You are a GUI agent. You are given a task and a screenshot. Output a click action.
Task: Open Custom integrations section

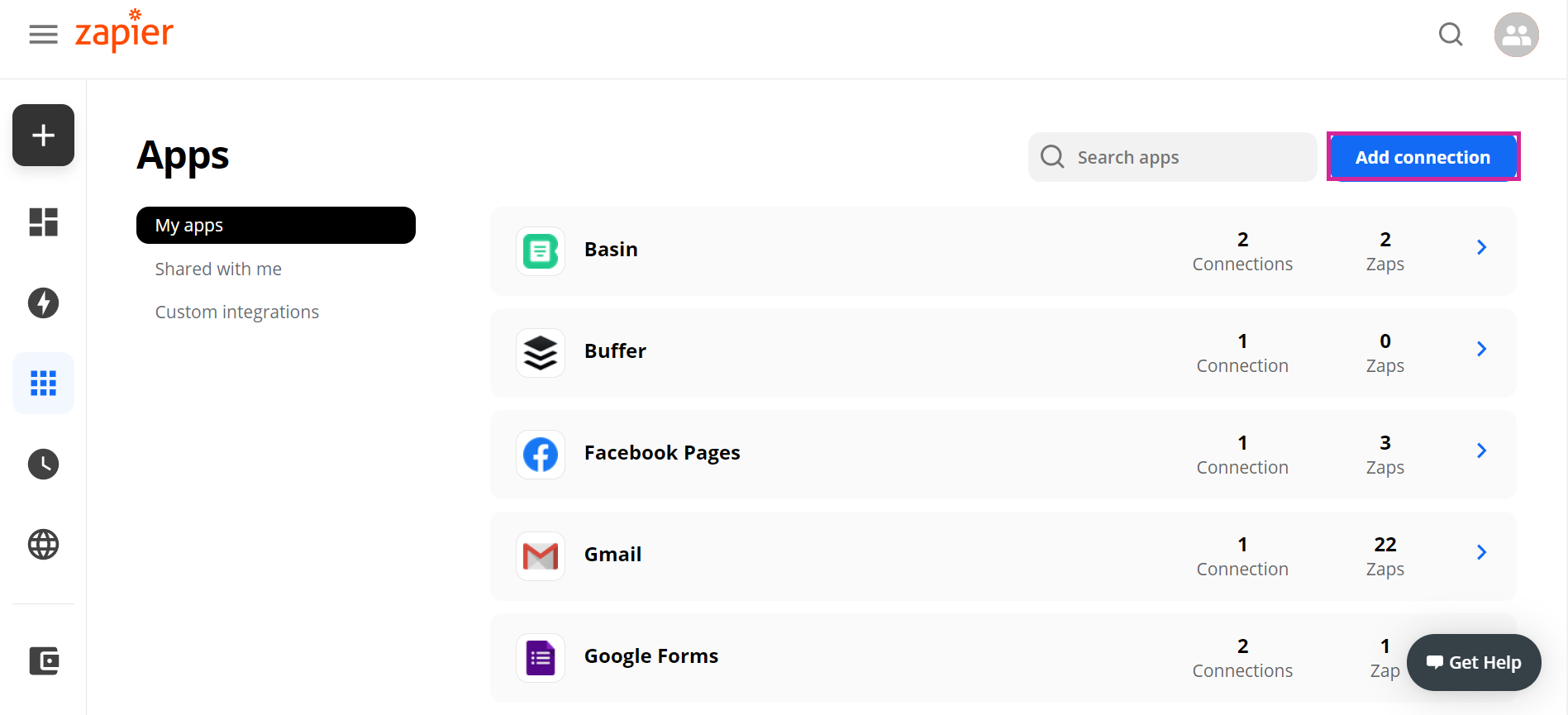coord(236,312)
